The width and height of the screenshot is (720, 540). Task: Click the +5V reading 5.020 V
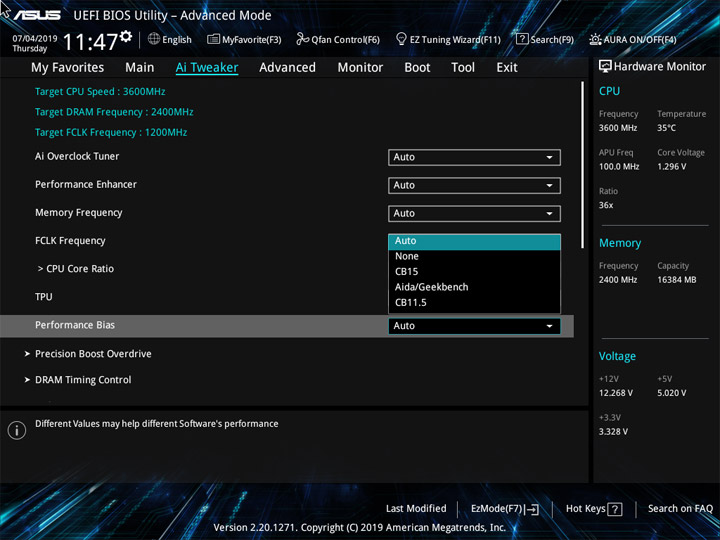pos(672,394)
